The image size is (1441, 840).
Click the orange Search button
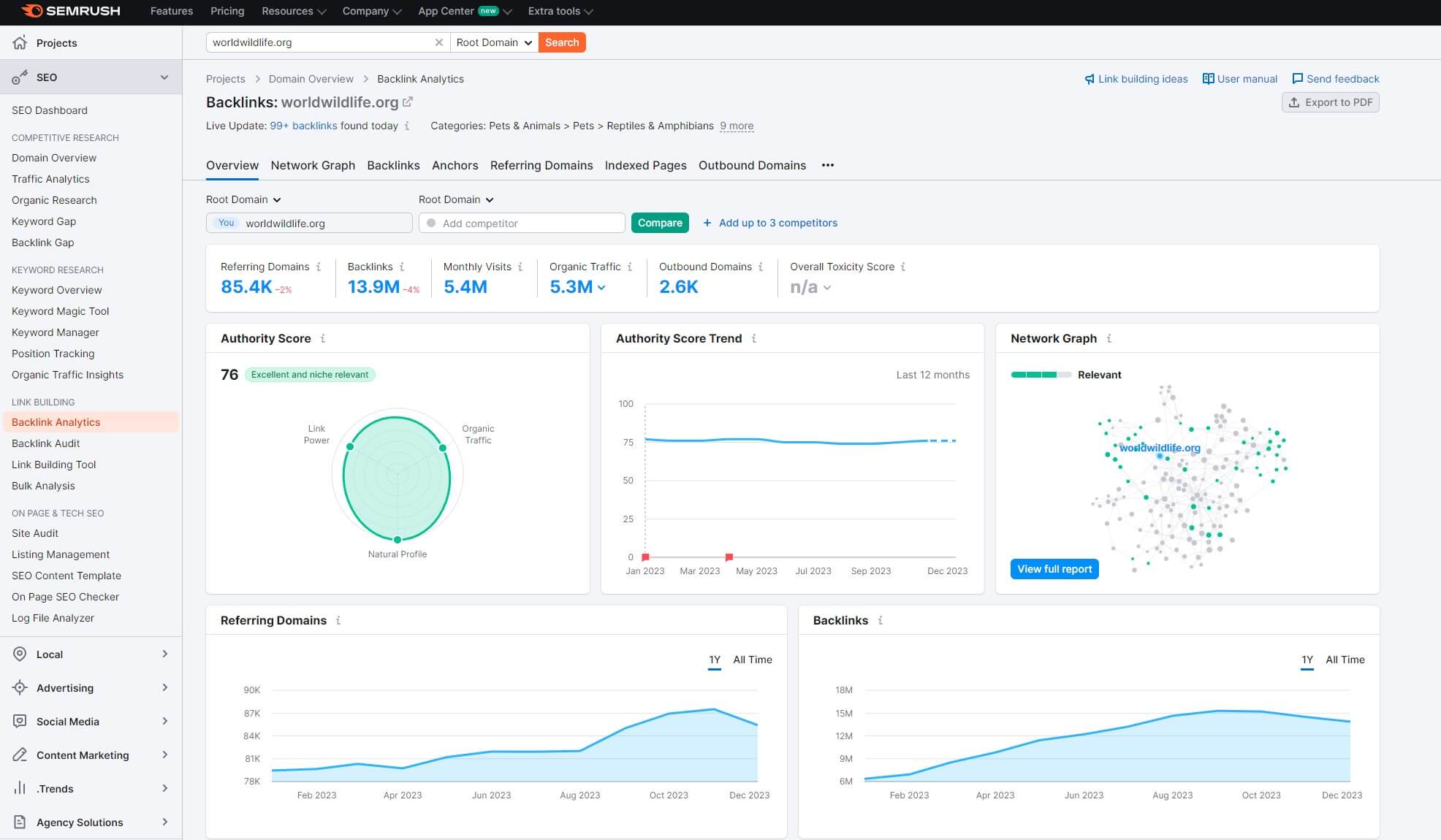coord(562,42)
